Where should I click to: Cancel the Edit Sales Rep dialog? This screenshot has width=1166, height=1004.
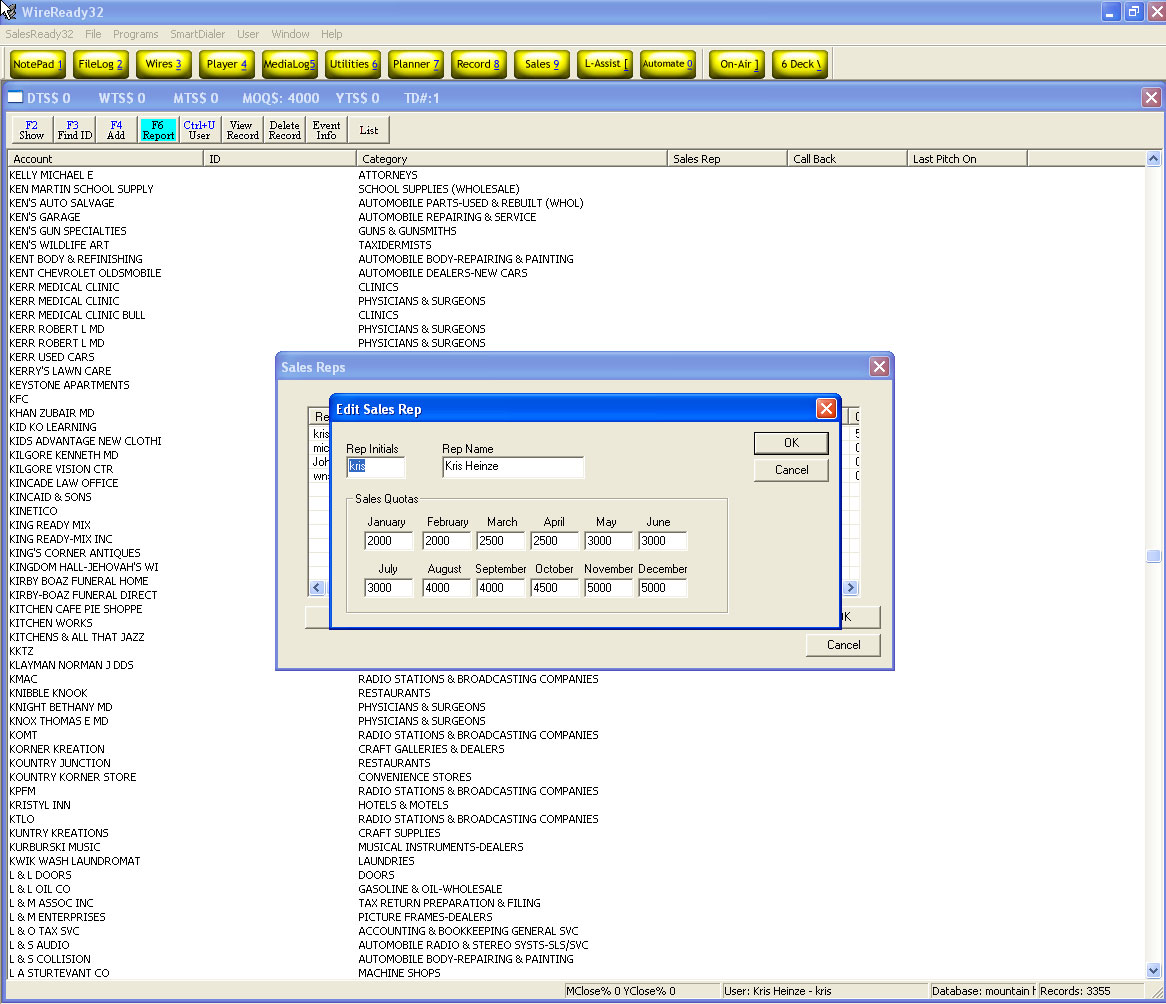(x=791, y=470)
